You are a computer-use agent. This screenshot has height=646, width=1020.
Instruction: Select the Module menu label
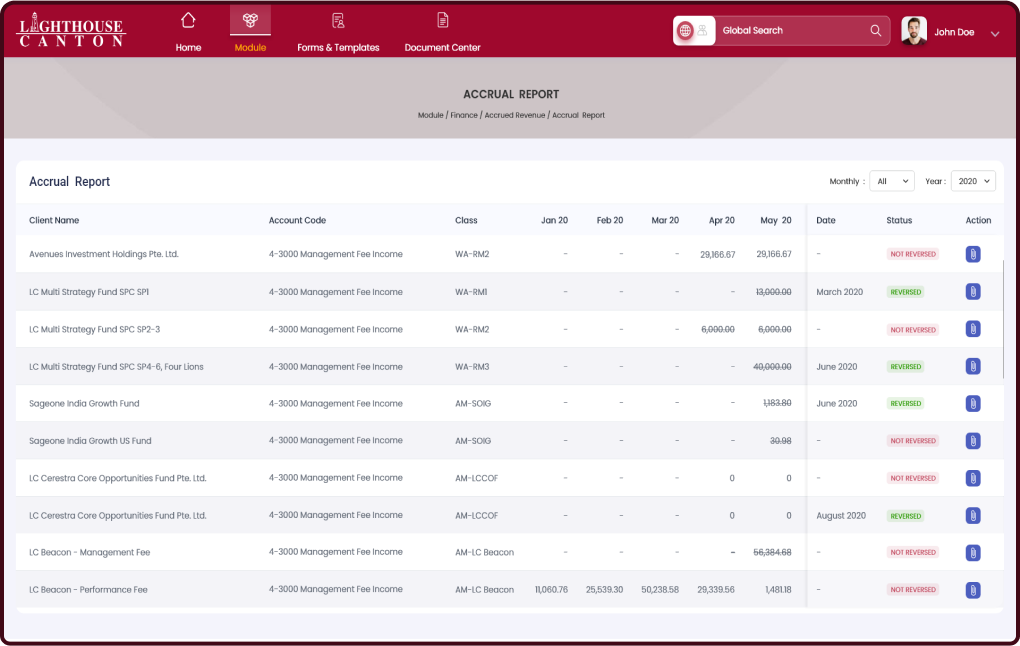coord(250,47)
